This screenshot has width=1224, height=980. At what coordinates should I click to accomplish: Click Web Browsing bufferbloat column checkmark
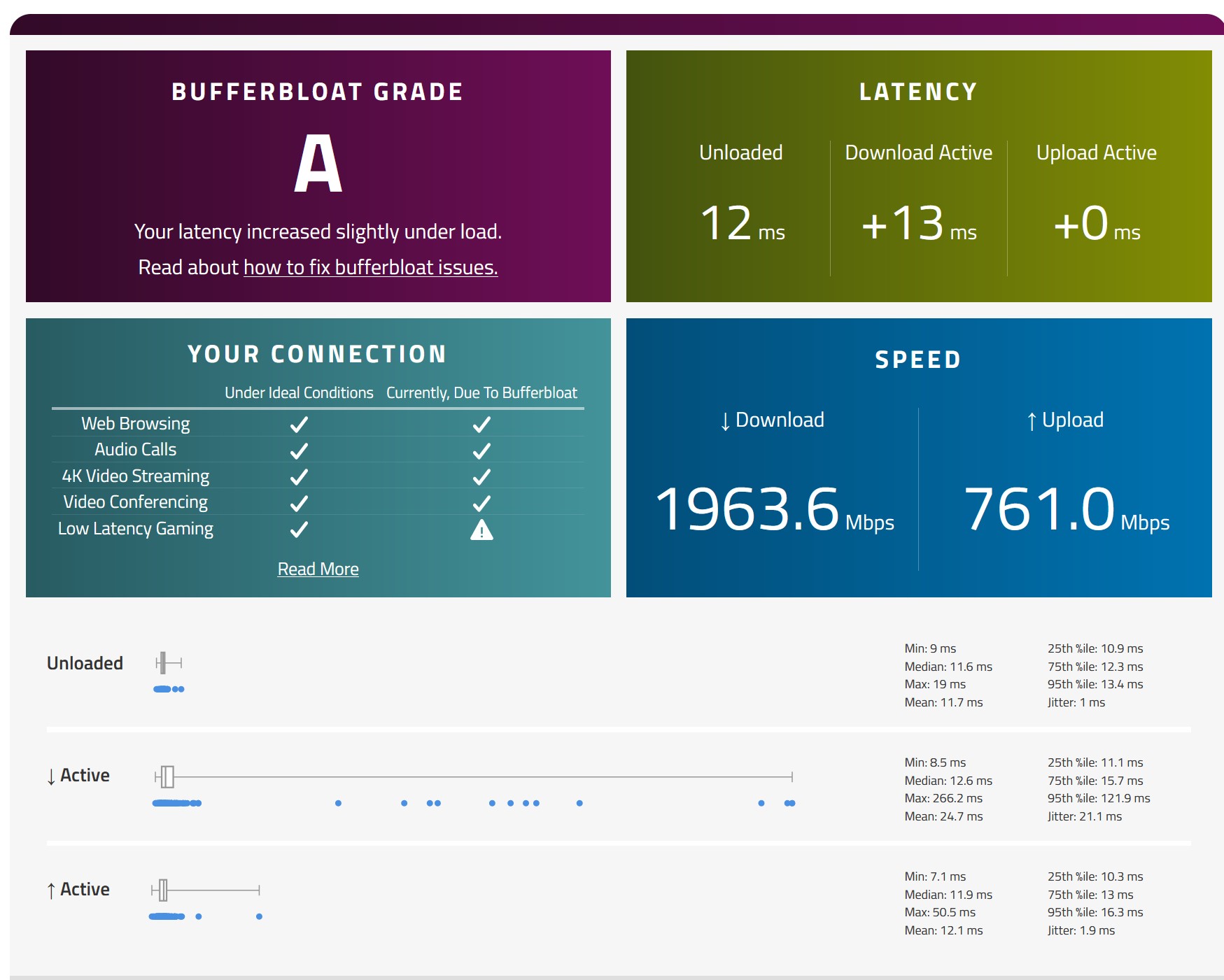click(x=481, y=425)
